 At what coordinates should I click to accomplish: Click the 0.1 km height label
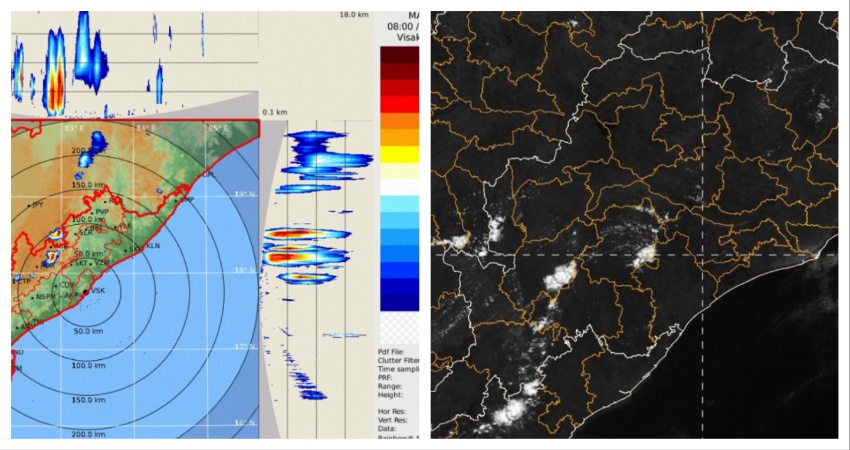point(273,113)
